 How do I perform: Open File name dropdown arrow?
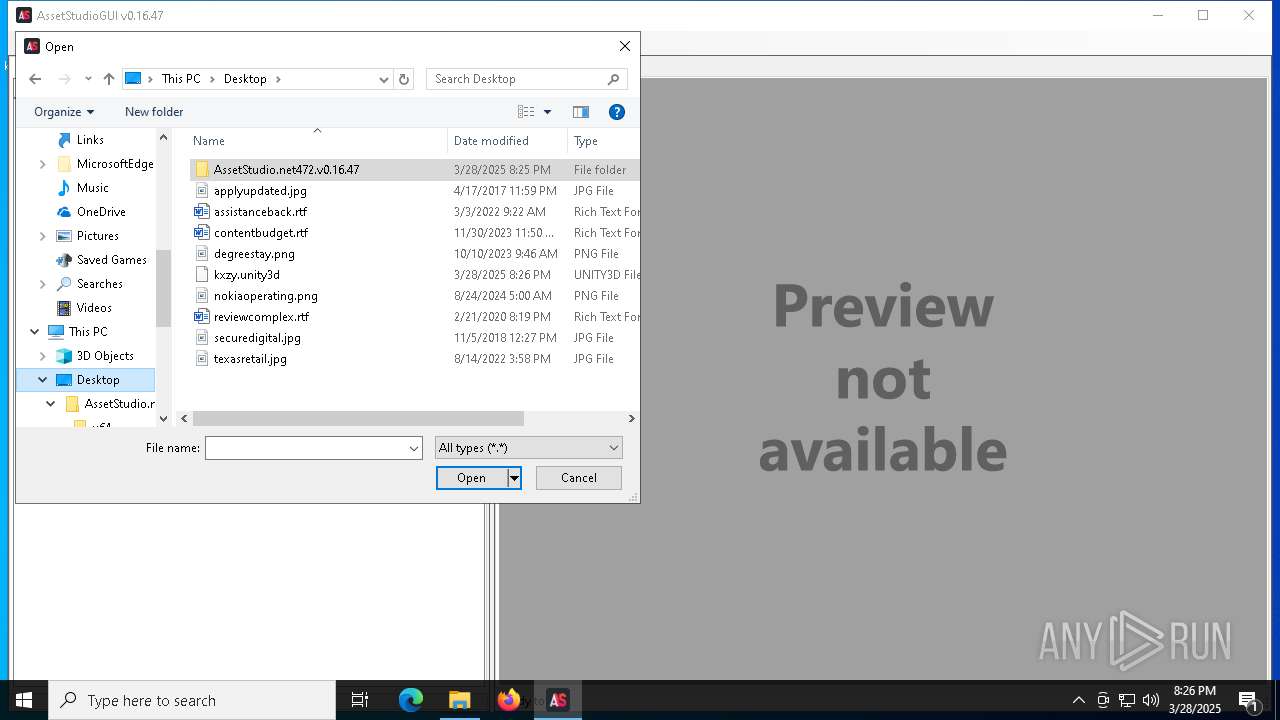point(414,448)
